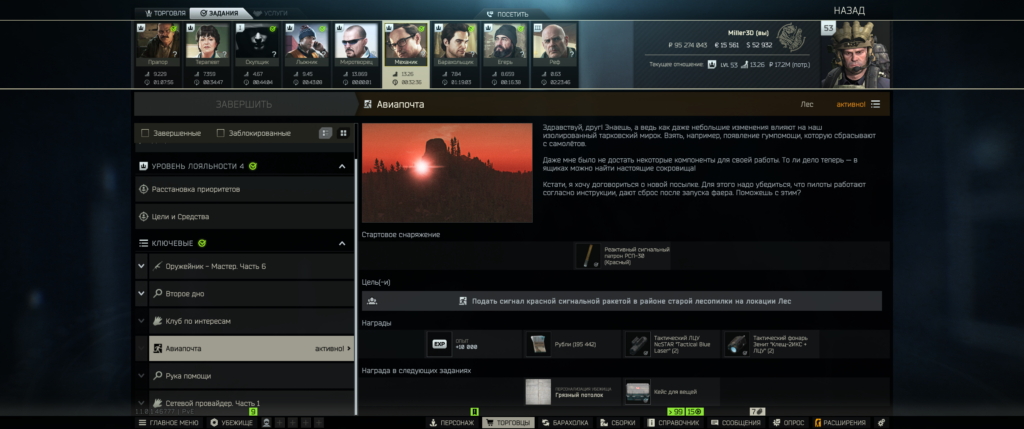Screen dimensions: 1024x429
Task: Click the Кейс для вещей reward icon
Action: click(x=638, y=392)
